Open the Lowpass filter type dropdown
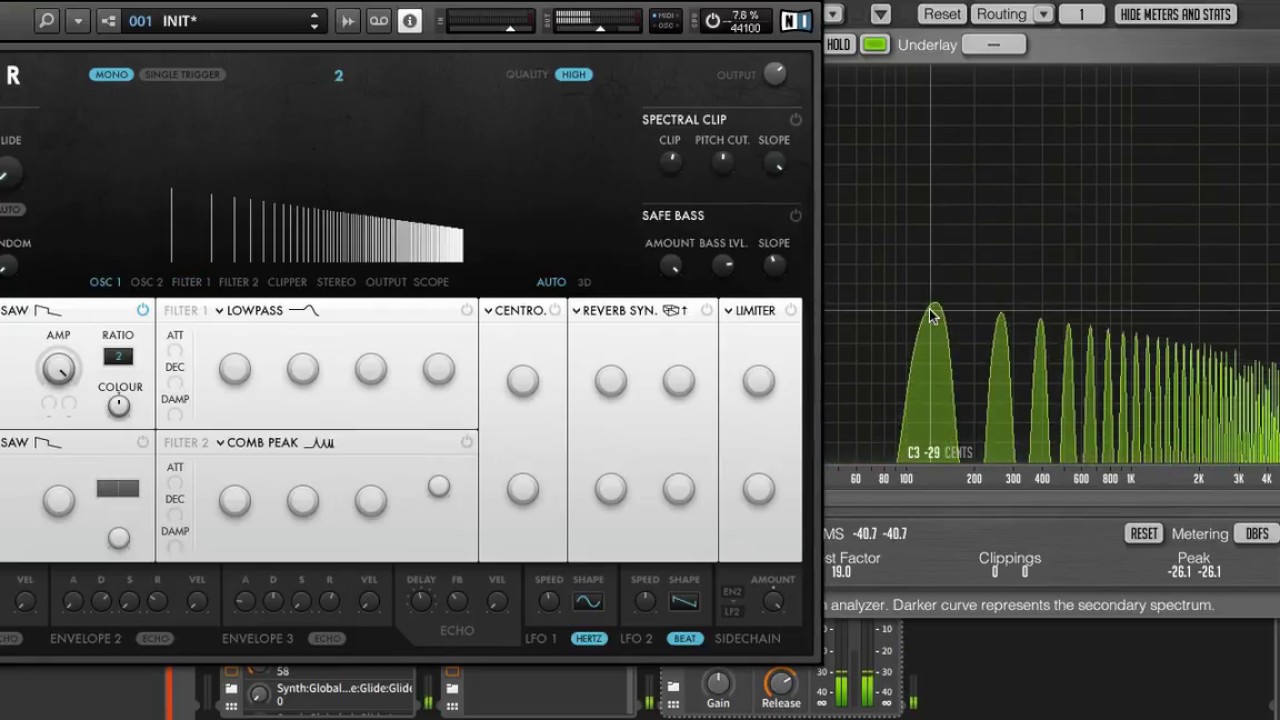Viewport: 1280px width, 720px height. point(219,311)
